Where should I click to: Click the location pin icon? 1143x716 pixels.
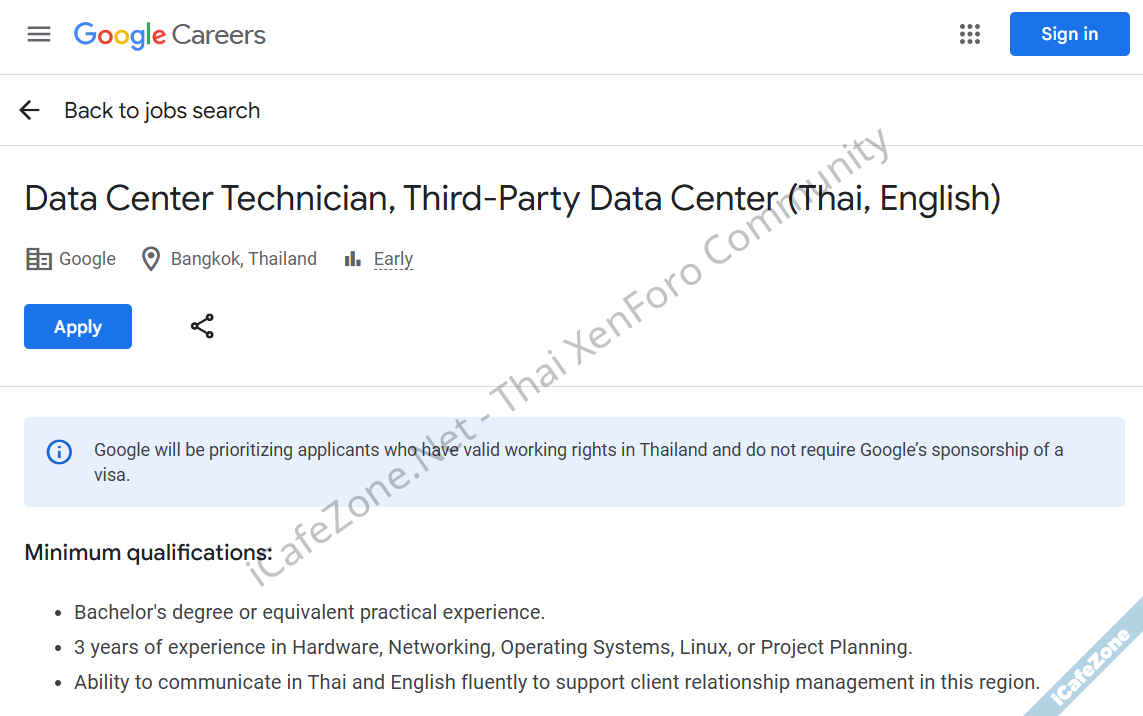(151, 259)
